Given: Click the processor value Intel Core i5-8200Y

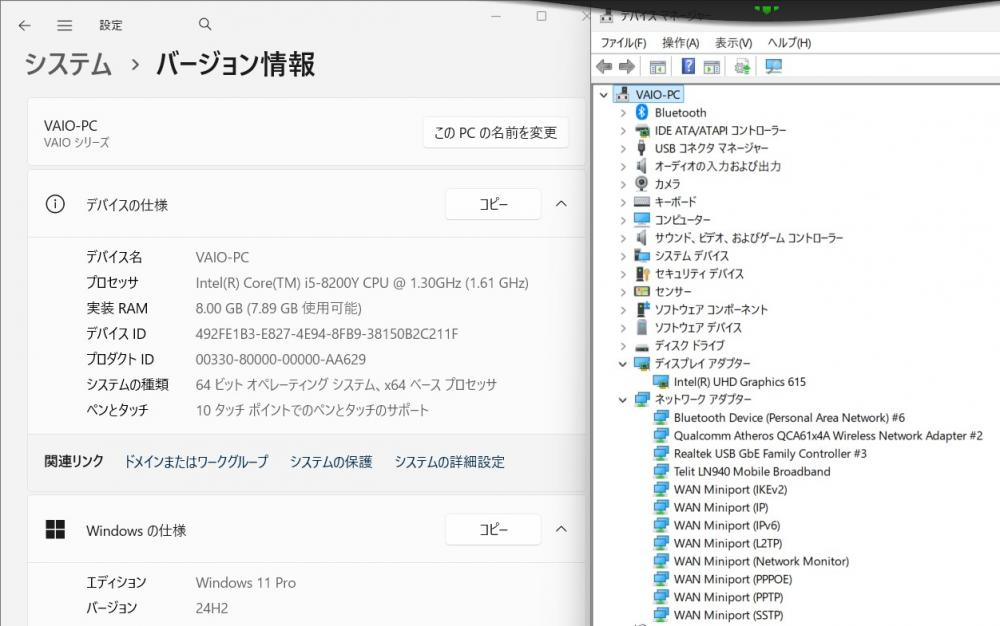Looking at the screenshot, I should pos(362,282).
